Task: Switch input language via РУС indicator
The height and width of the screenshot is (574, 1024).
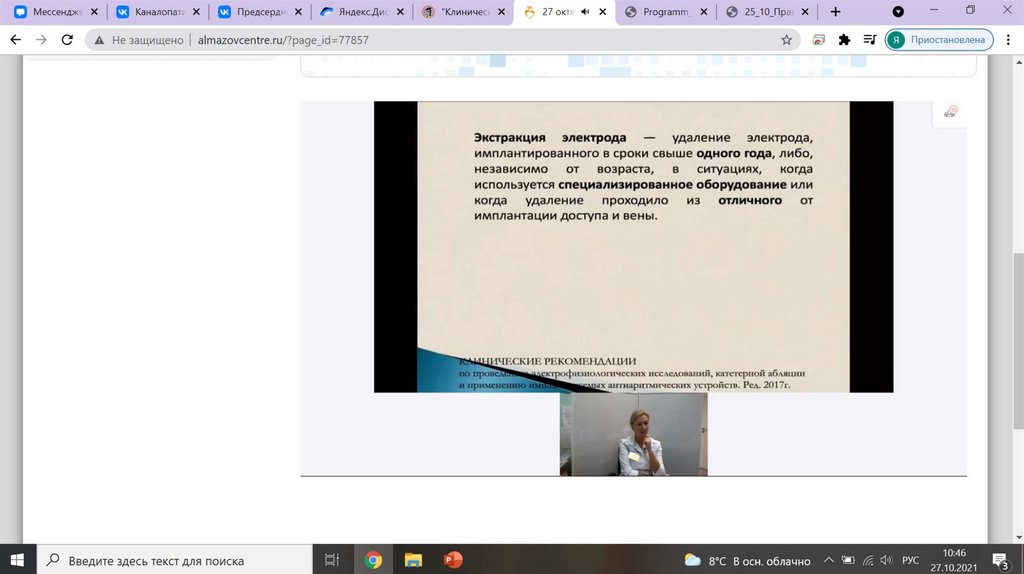Action: point(910,560)
